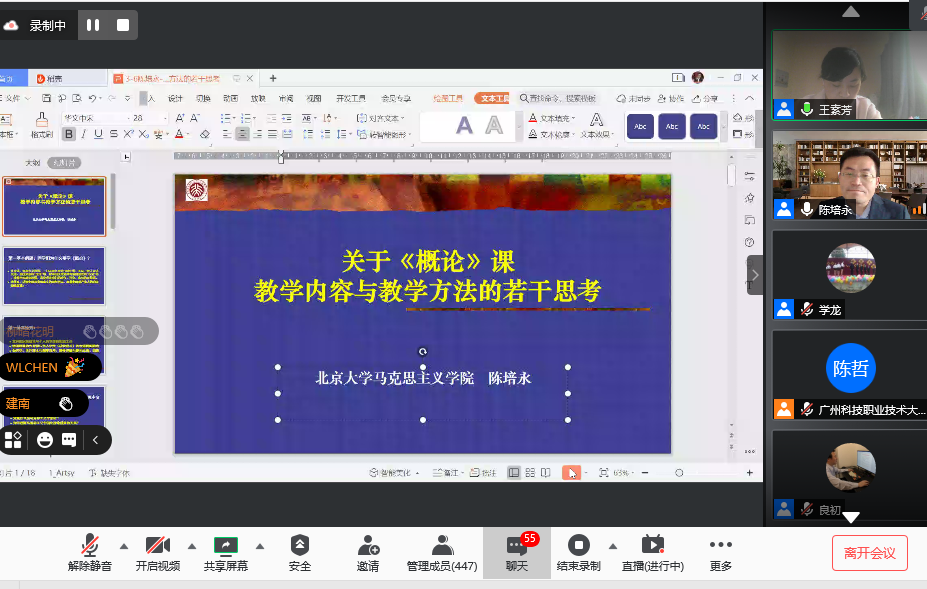Collapse the floating reaction bar chevron
Screen dimensions: 927x589
click(x=96, y=440)
